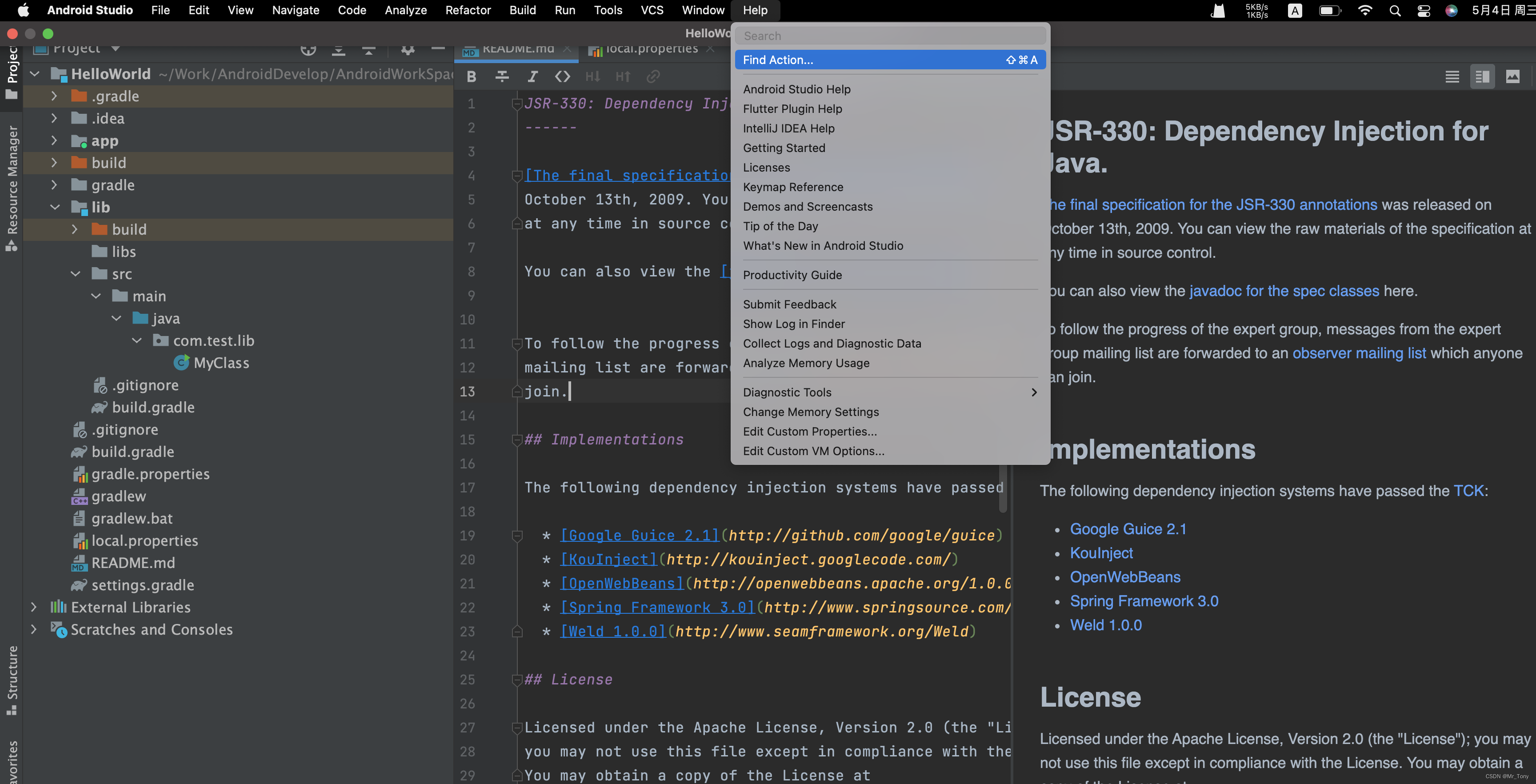Close the README.md editor tab

568,49
